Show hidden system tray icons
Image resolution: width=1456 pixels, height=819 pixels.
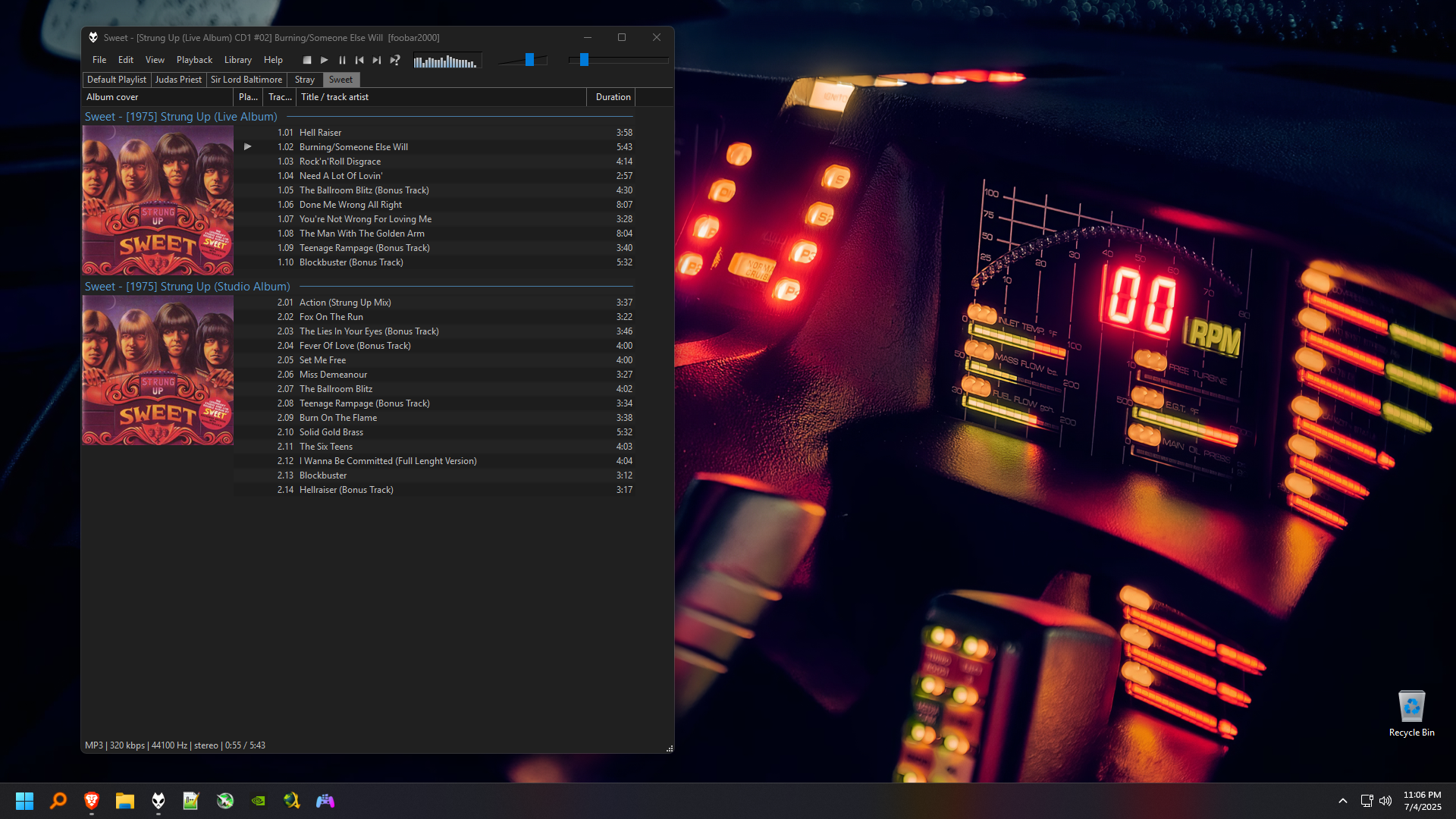click(x=1343, y=801)
